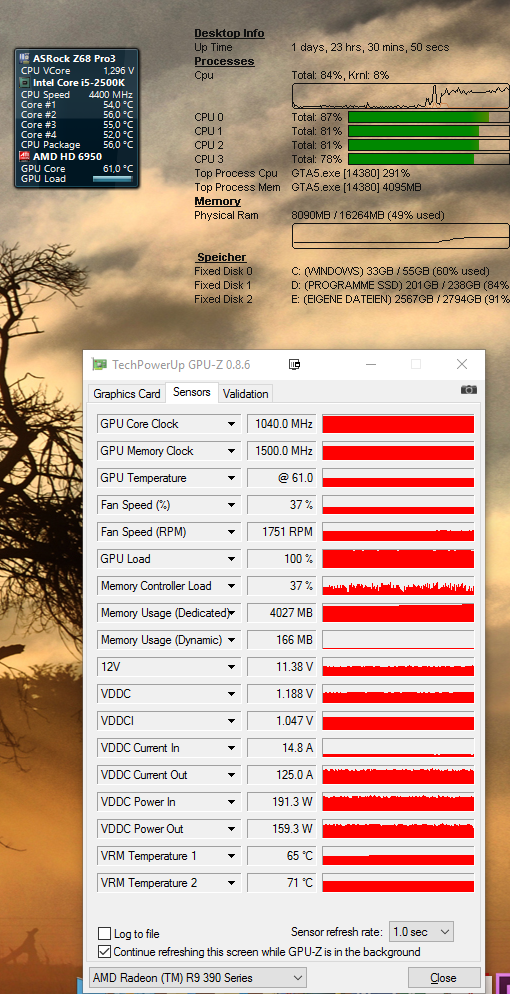Image resolution: width=510 pixels, height=994 pixels.
Task: Click the Up Time value text
Action: [370, 48]
